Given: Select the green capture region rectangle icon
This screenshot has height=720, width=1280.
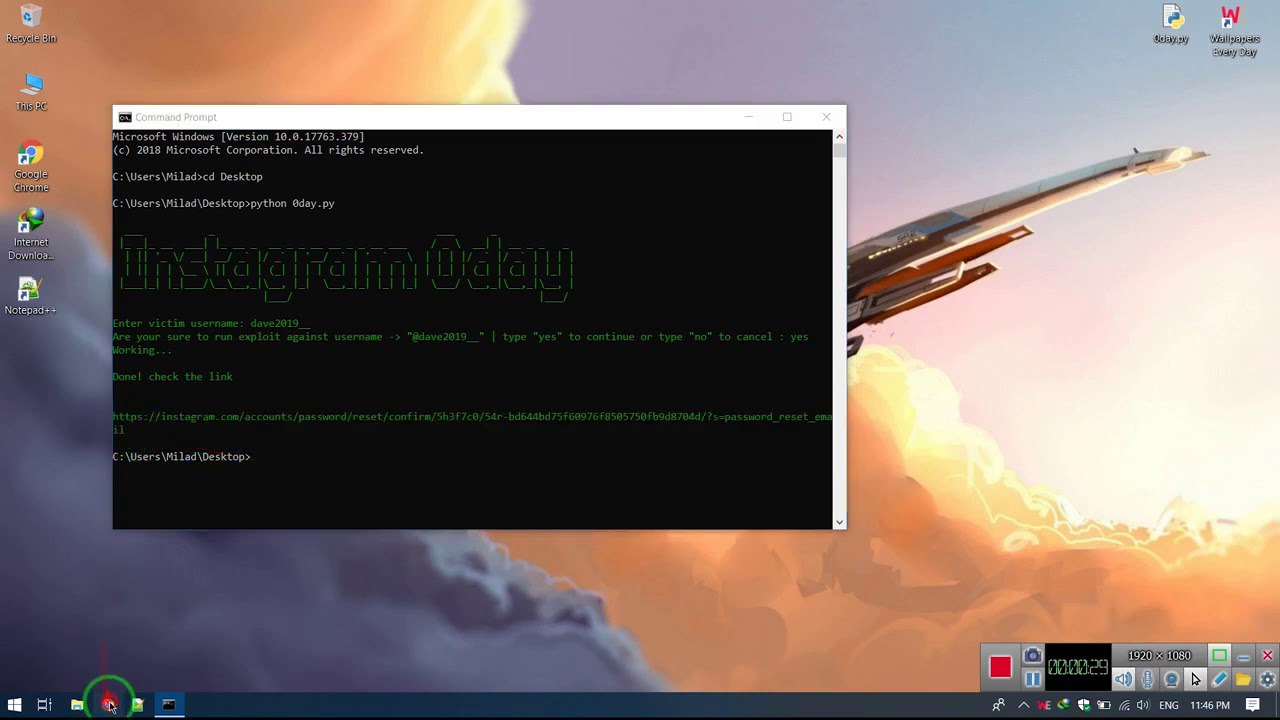Looking at the screenshot, I should (x=1219, y=656).
